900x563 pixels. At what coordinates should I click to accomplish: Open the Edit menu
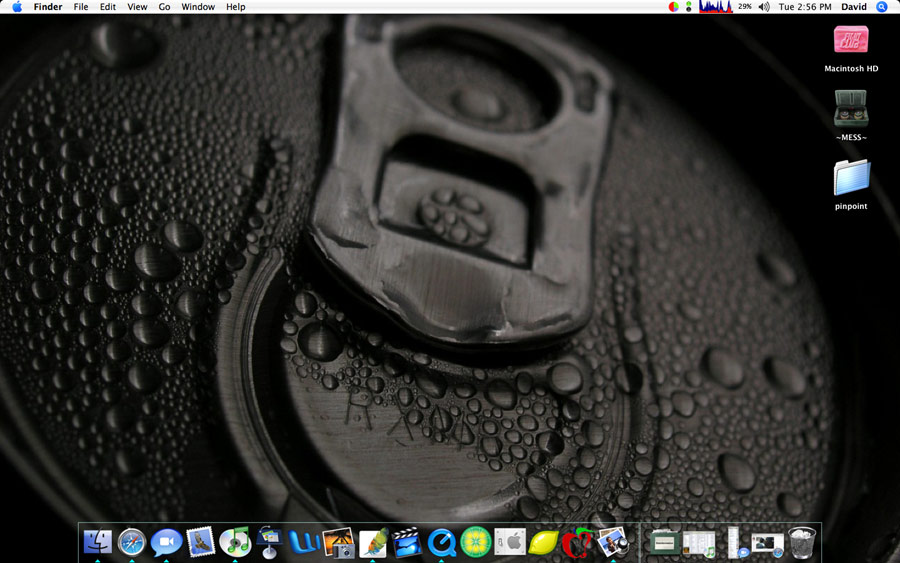[x=108, y=7]
